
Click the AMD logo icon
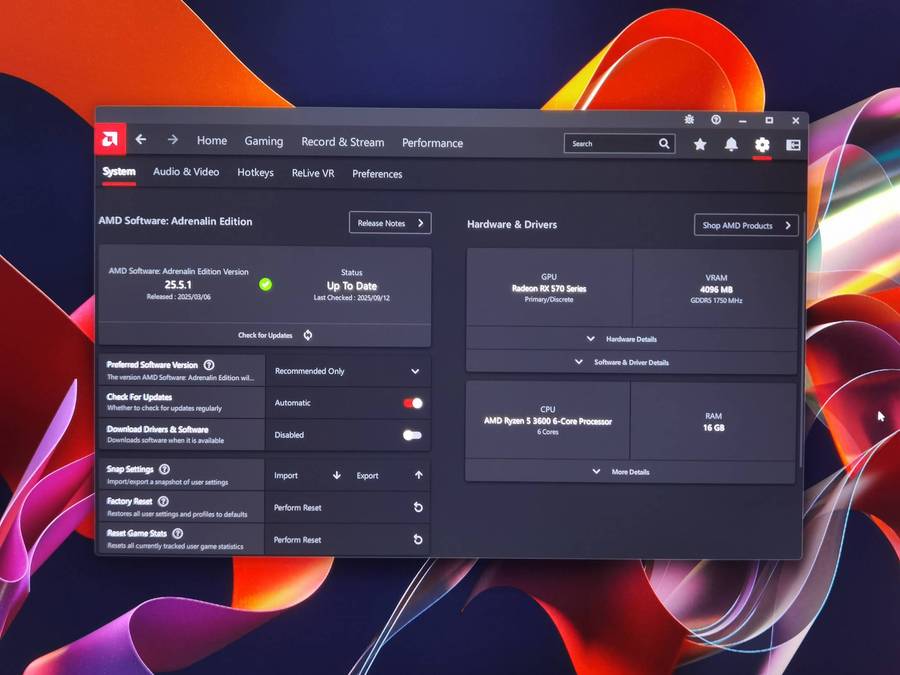click(110, 140)
